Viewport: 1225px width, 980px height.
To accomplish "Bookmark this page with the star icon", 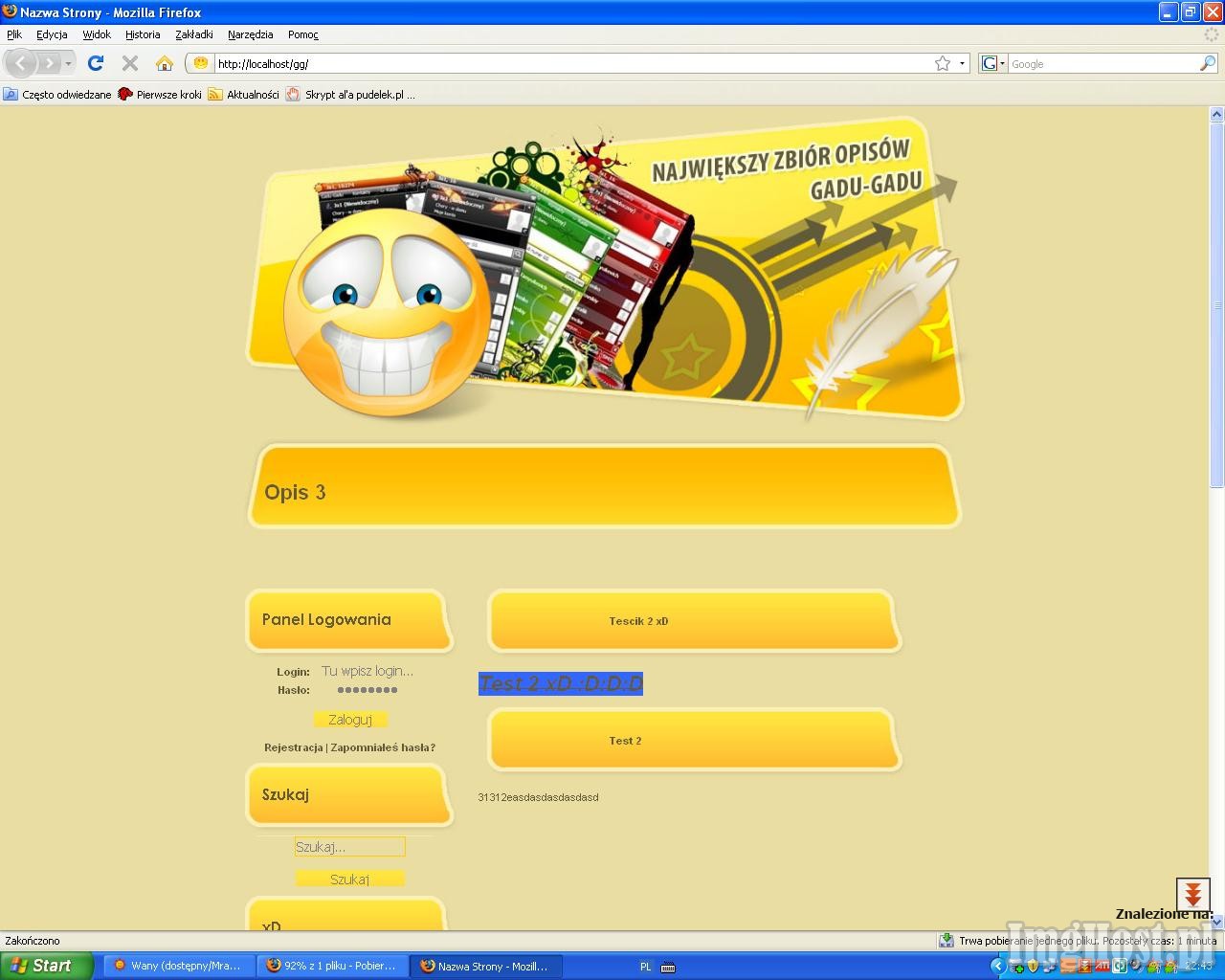I will point(943,63).
